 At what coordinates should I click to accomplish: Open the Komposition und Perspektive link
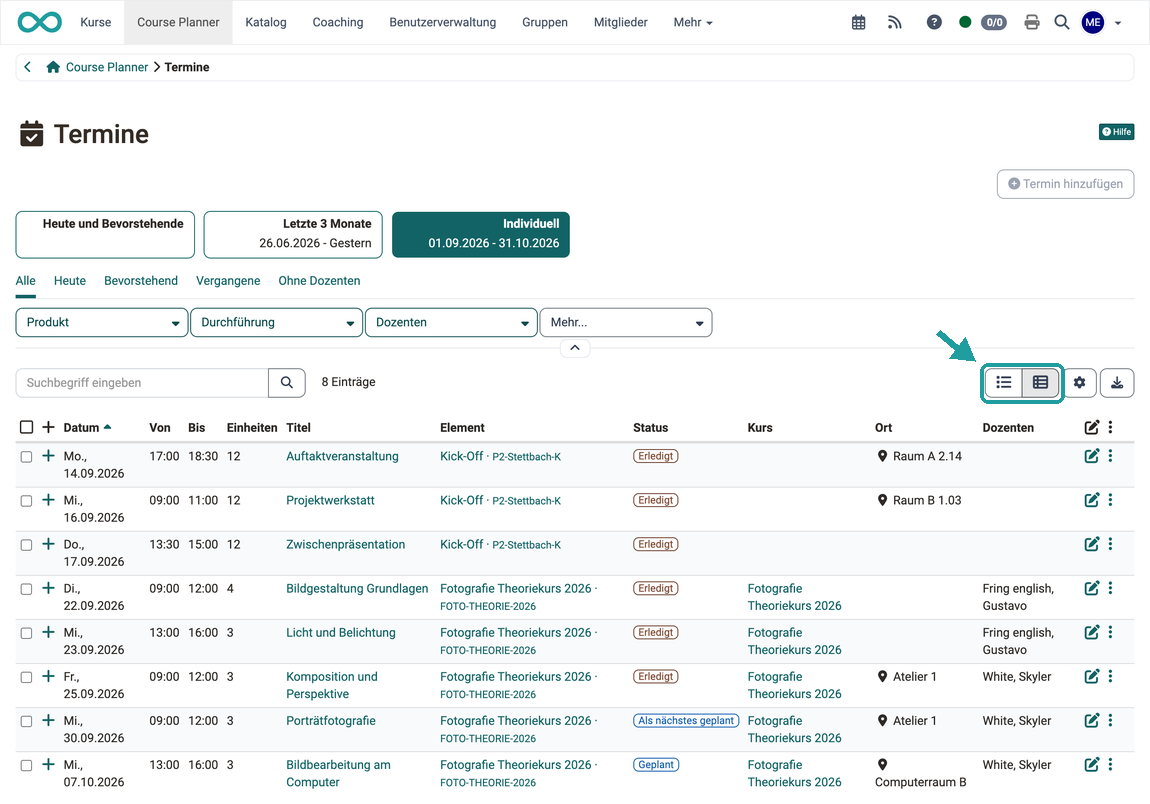point(332,685)
